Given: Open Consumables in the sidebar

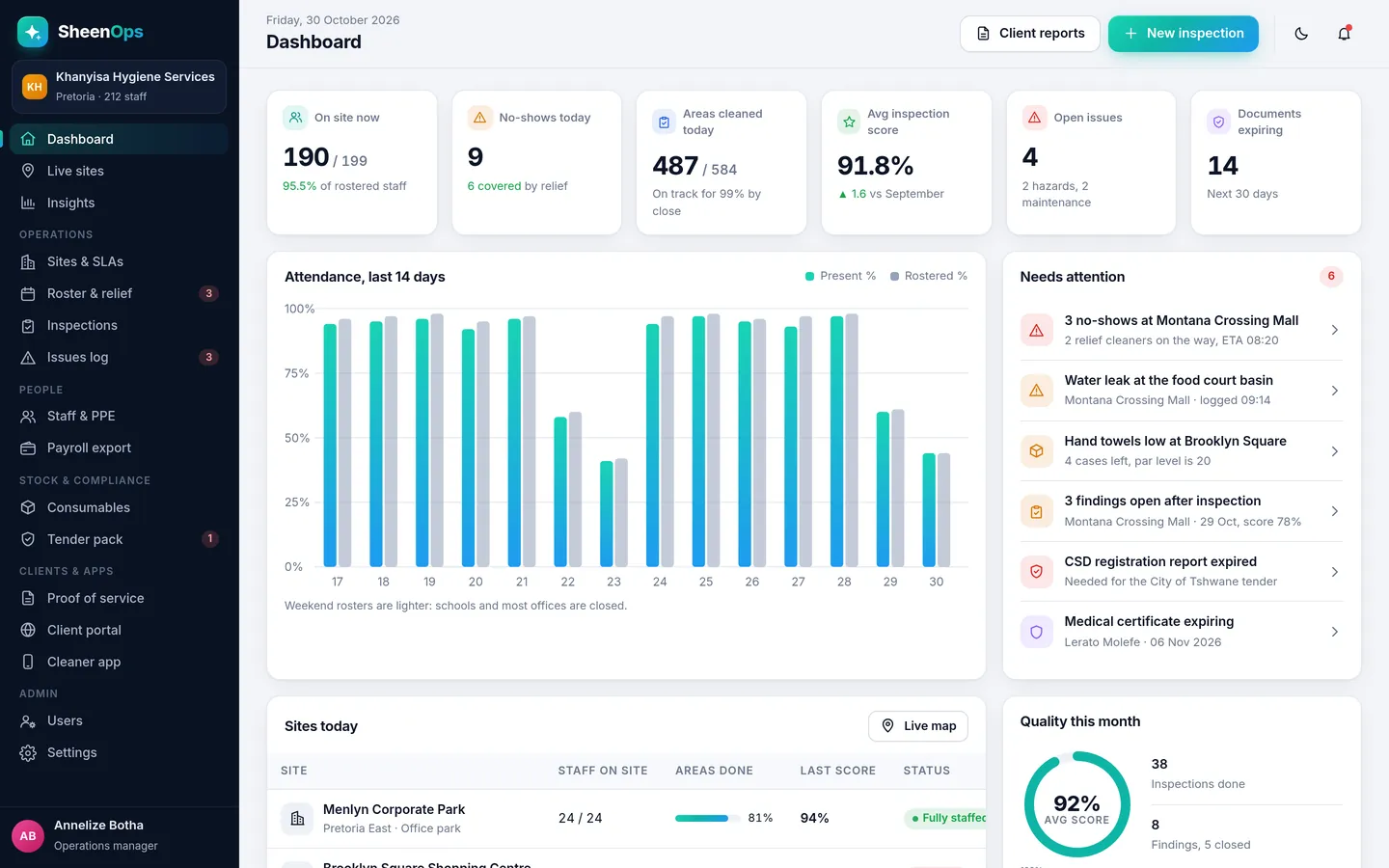Looking at the screenshot, I should pyautogui.click(x=120, y=507).
